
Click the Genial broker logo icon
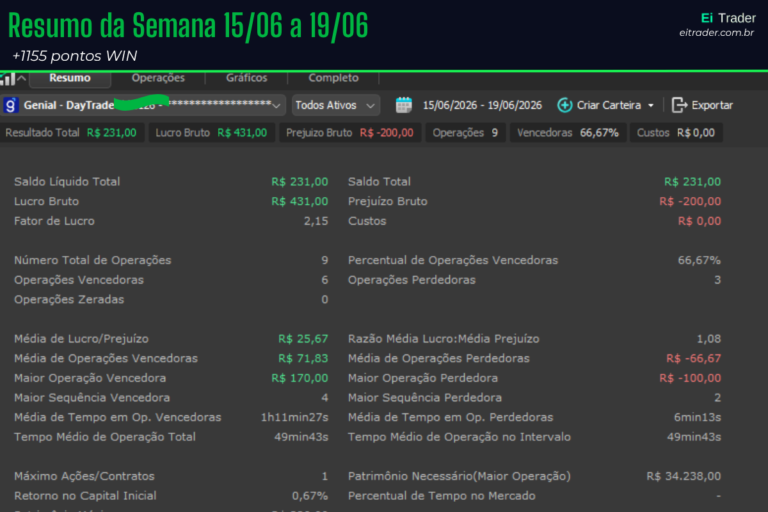[11, 105]
